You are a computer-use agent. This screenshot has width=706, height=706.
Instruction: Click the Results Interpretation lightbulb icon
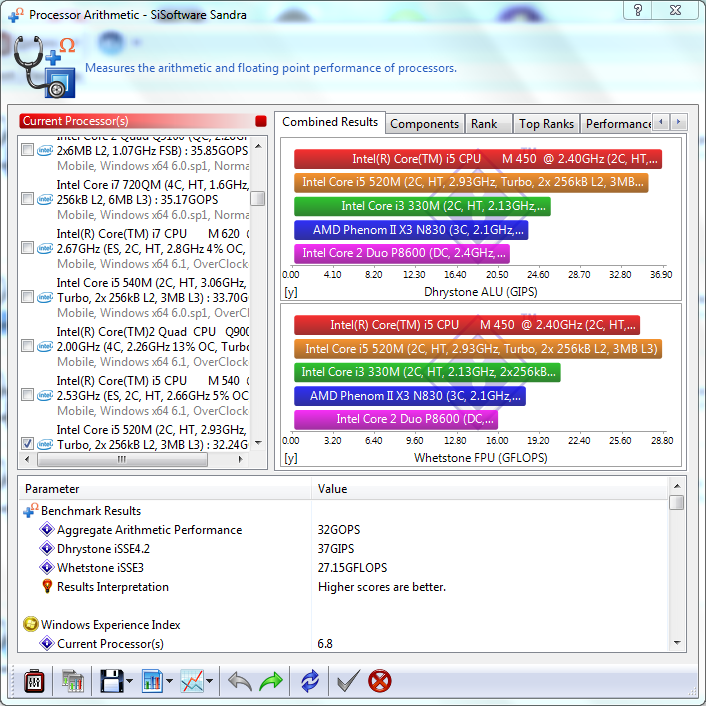pos(47,586)
